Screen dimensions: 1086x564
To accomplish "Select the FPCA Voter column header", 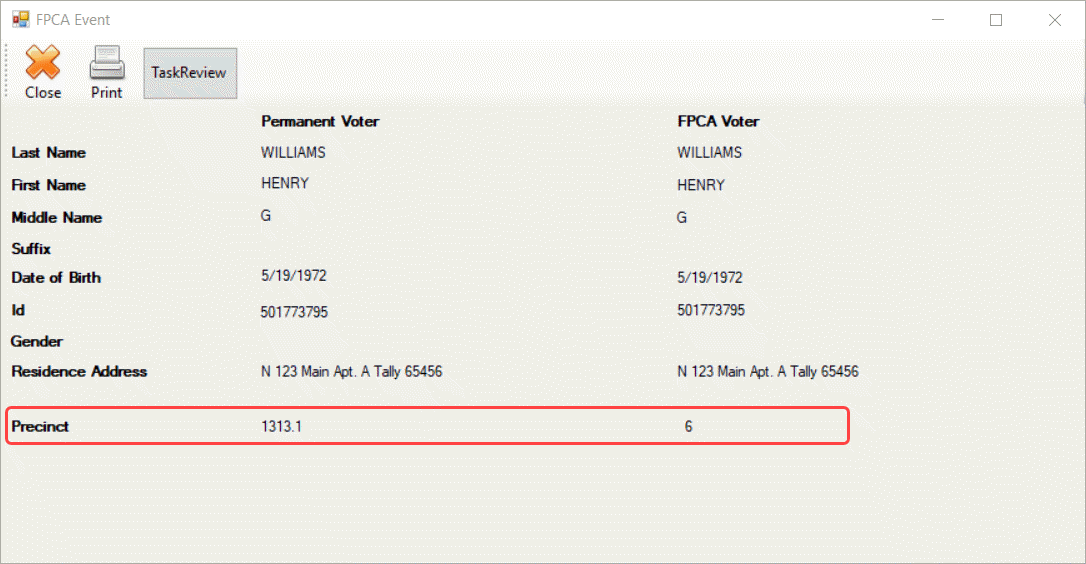I will click(718, 121).
